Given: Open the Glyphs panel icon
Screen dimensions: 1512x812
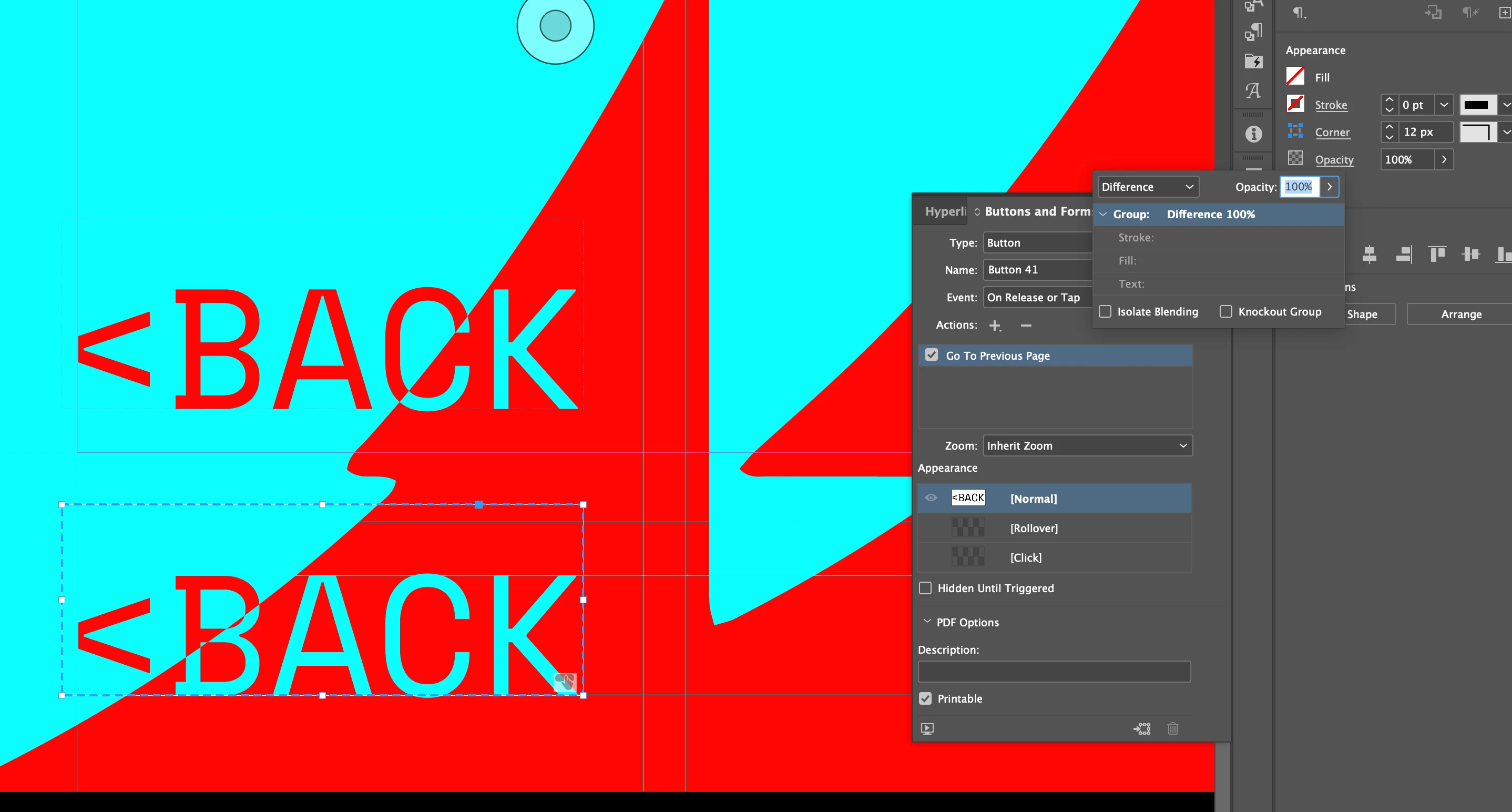Looking at the screenshot, I should click(1253, 91).
